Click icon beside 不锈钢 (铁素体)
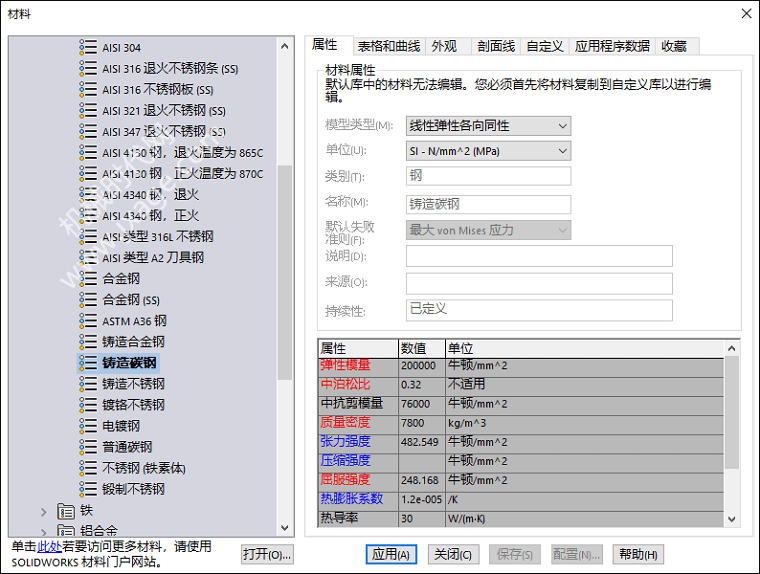Screen dimensions: 760x574 coord(88,467)
